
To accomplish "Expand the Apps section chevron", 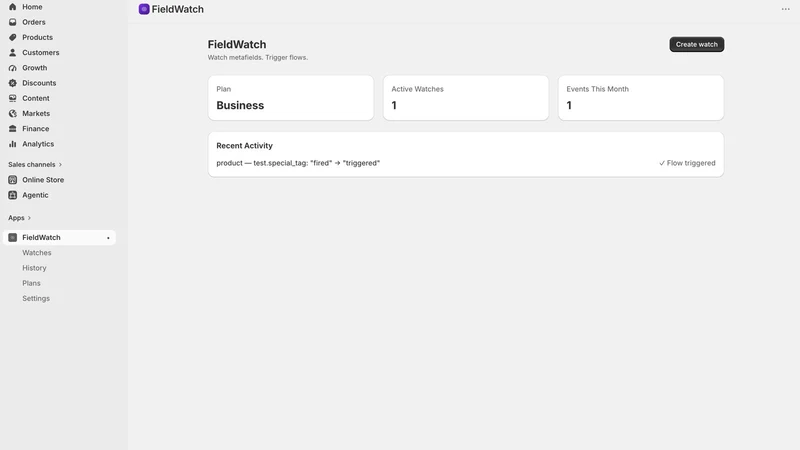I will coord(29,218).
